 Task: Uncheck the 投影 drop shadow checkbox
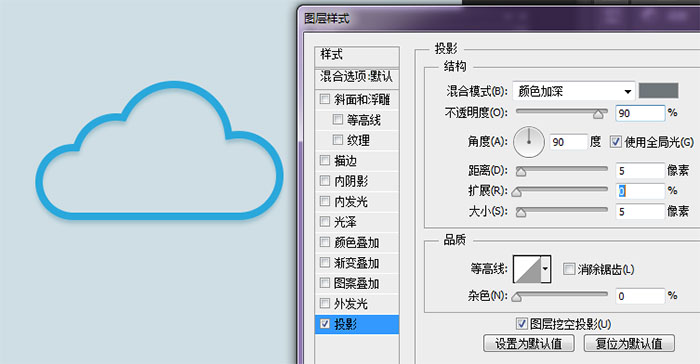coord(325,324)
